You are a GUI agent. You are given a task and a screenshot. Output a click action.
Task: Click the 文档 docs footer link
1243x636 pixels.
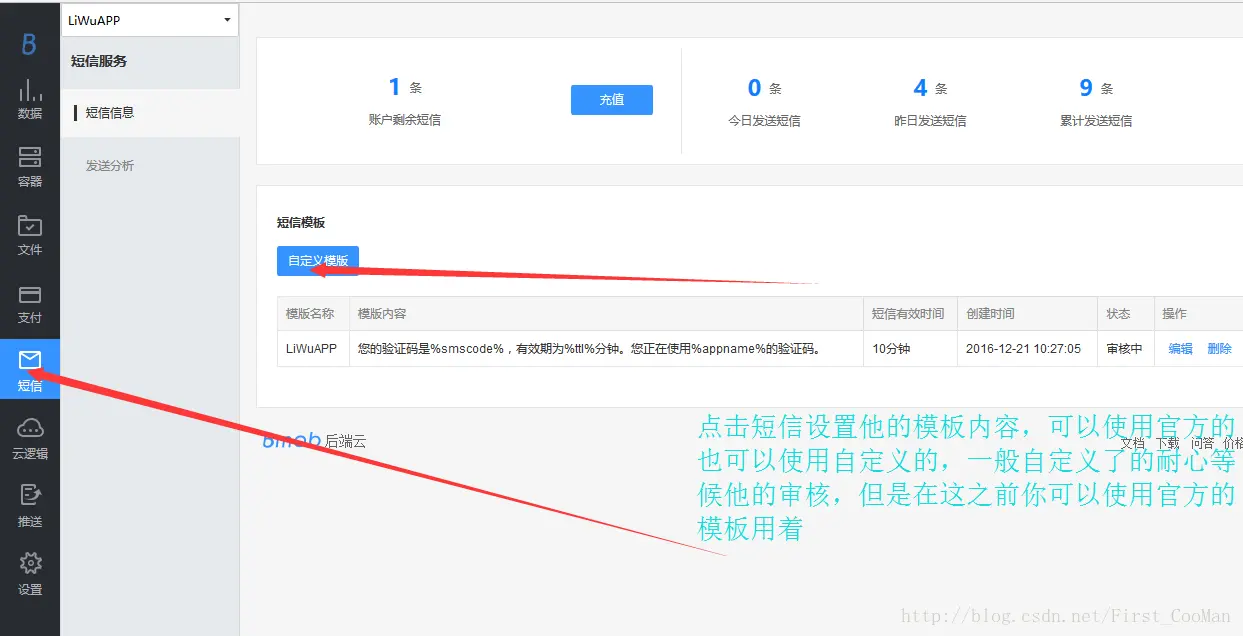[x=1132, y=443]
